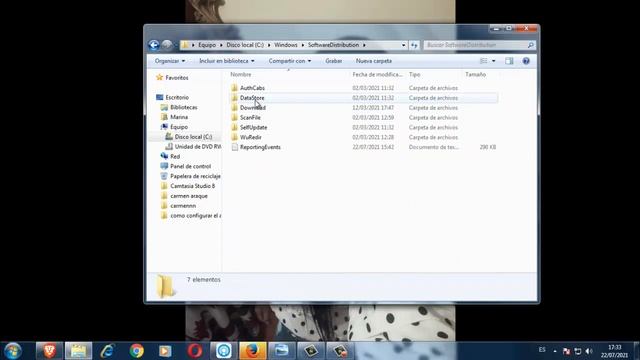
Task: Sort by the Tamaño column header
Action: (x=476, y=74)
